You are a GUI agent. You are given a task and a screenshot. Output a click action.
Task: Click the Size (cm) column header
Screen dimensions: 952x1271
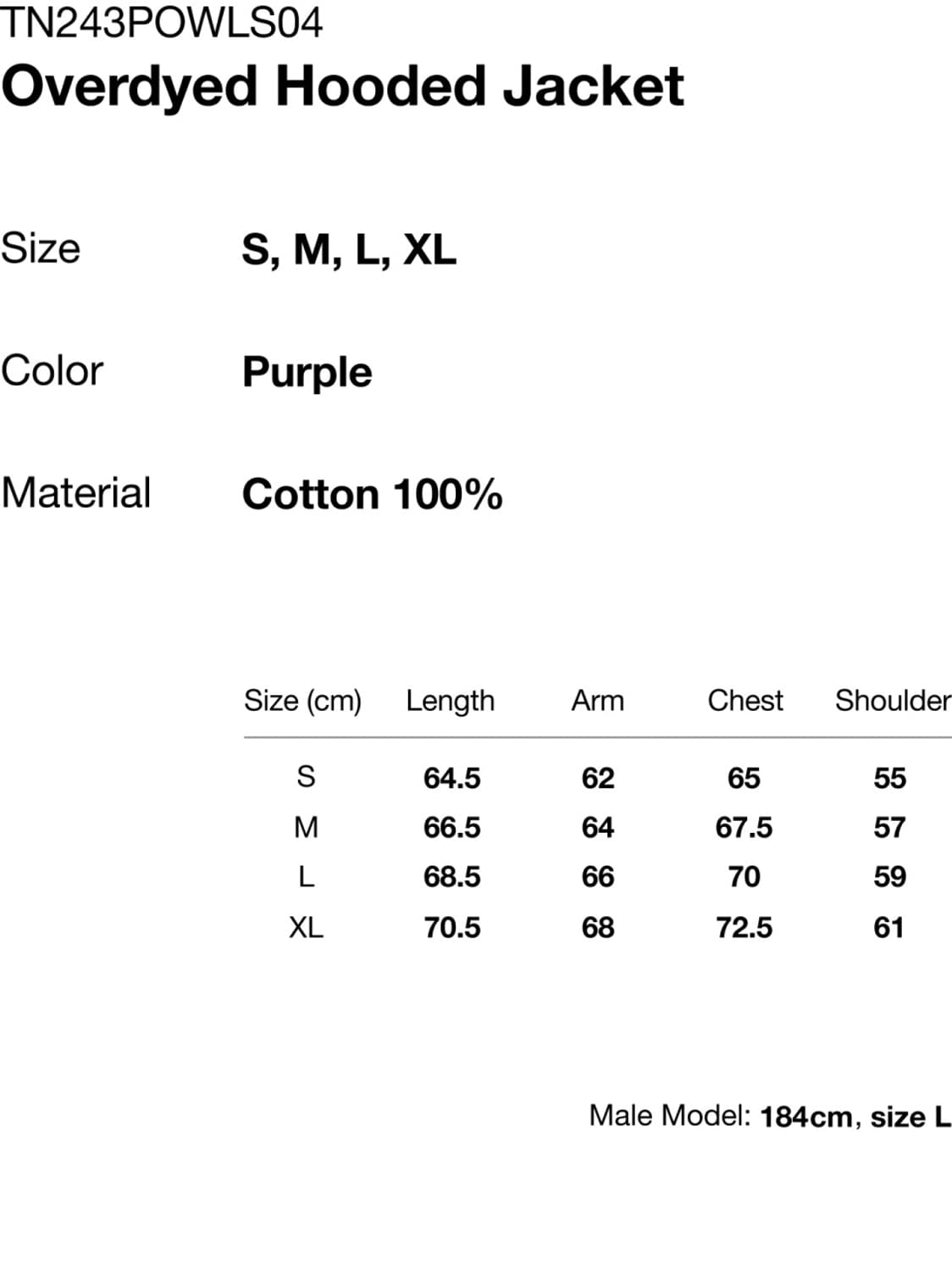click(302, 701)
